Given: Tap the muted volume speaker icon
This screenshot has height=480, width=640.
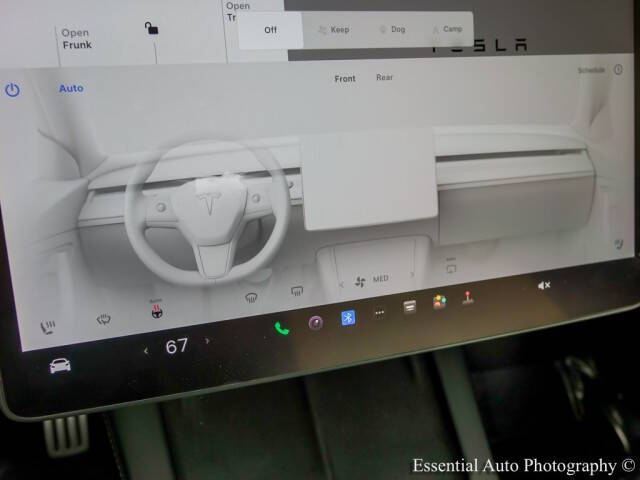Looking at the screenshot, I should tap(544, 285).
